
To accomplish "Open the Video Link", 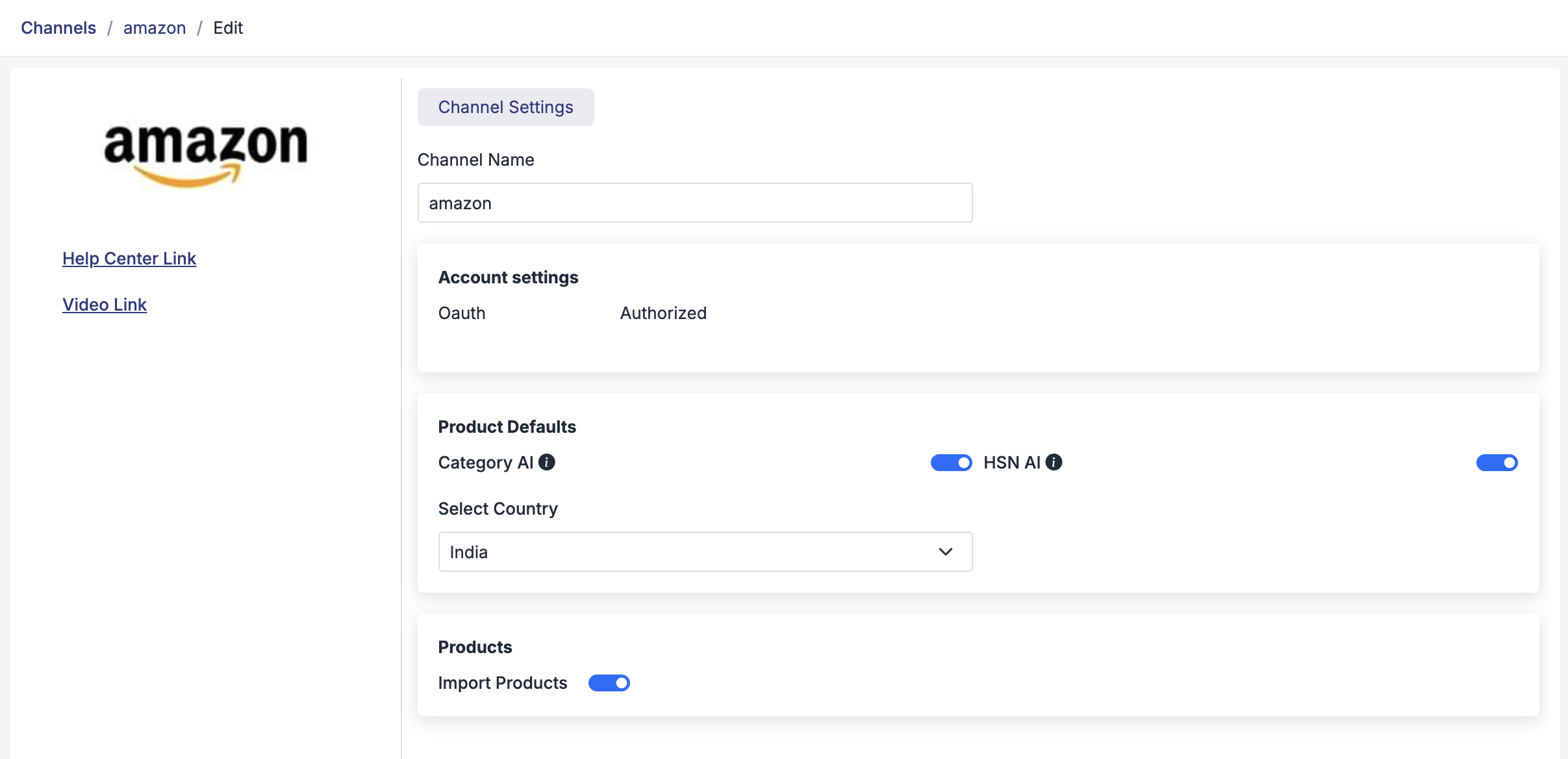I will pyautogui.click(x=105, y=305).
